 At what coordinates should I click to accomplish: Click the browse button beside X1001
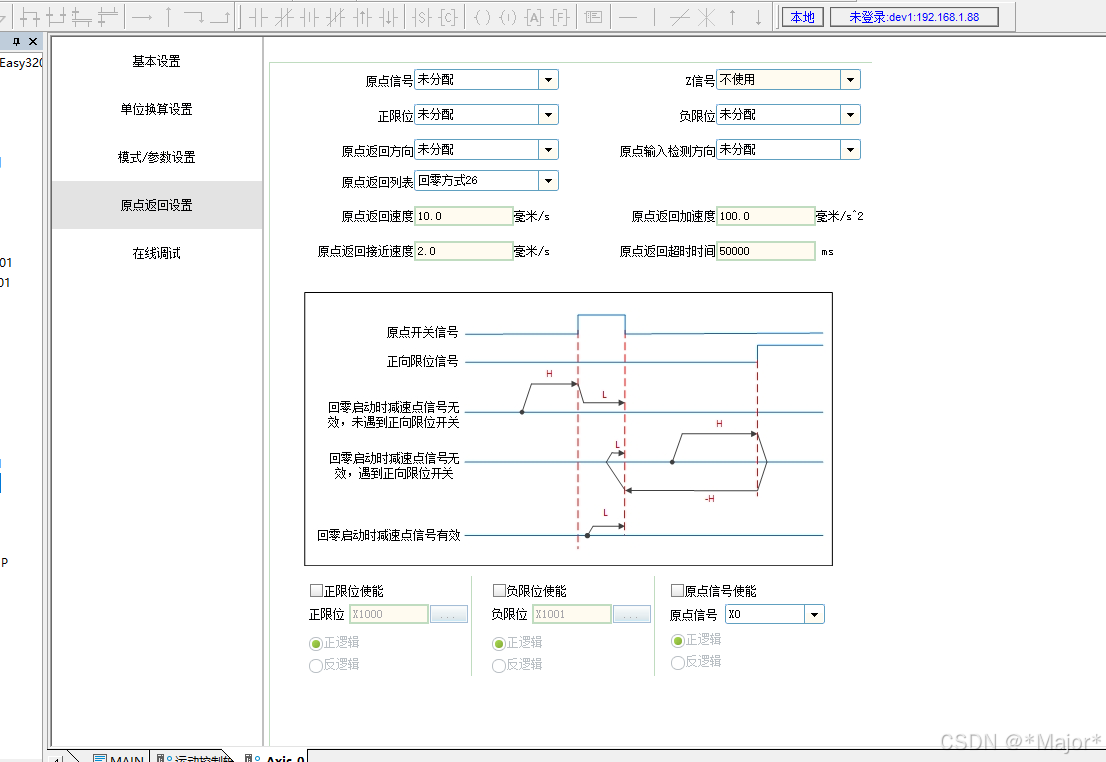(x=631, y=615)
